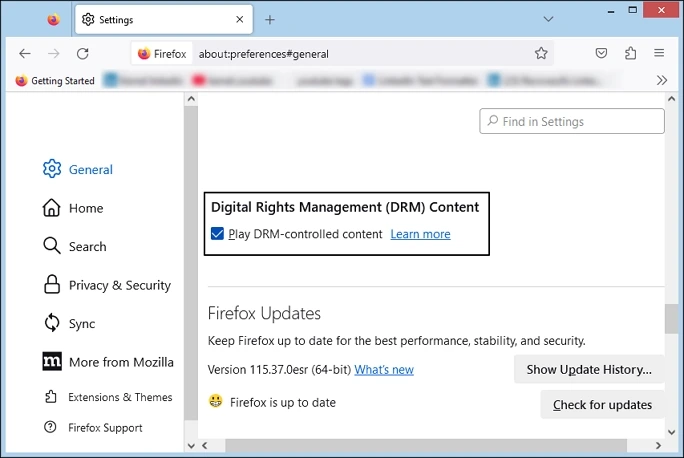Viewport: 684px width, 458px height.
Task: Open Firefox Support link
Action: click(x=93, y=427)
